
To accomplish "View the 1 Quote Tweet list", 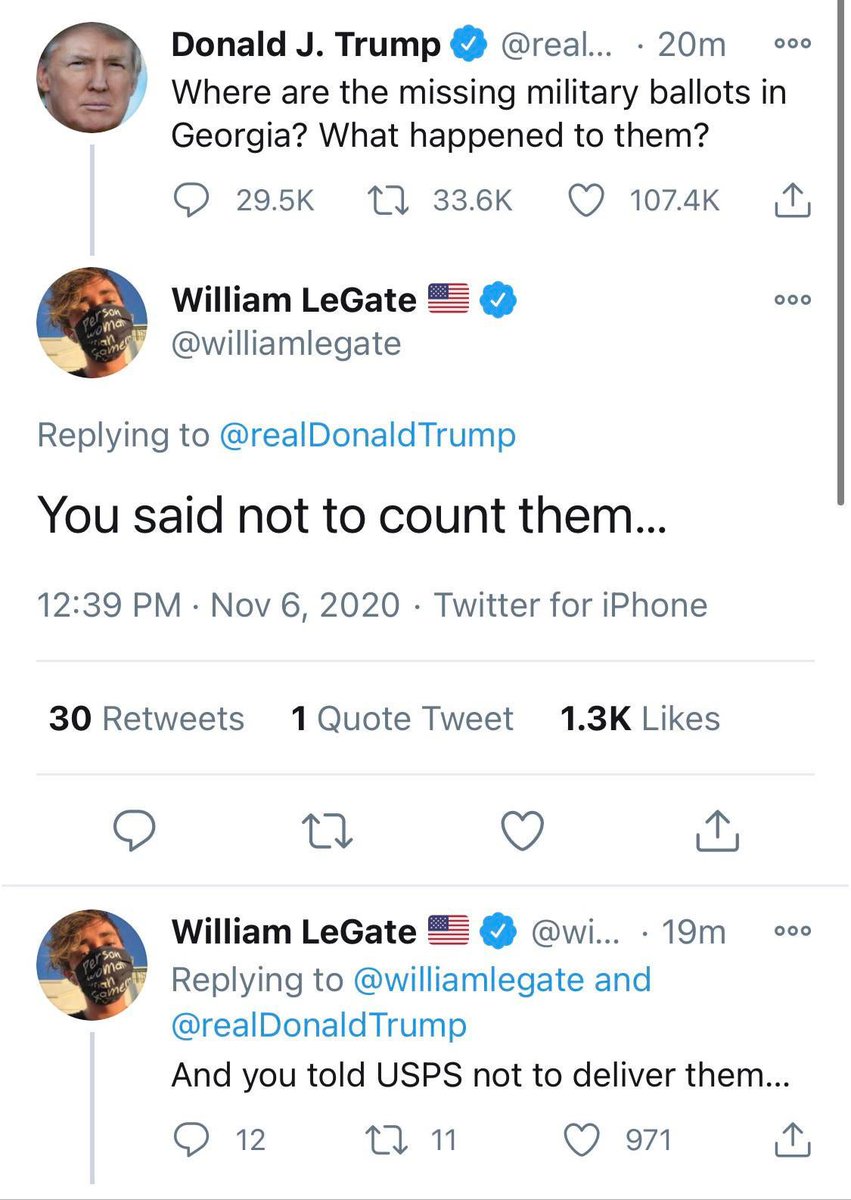I will point(402,718).
